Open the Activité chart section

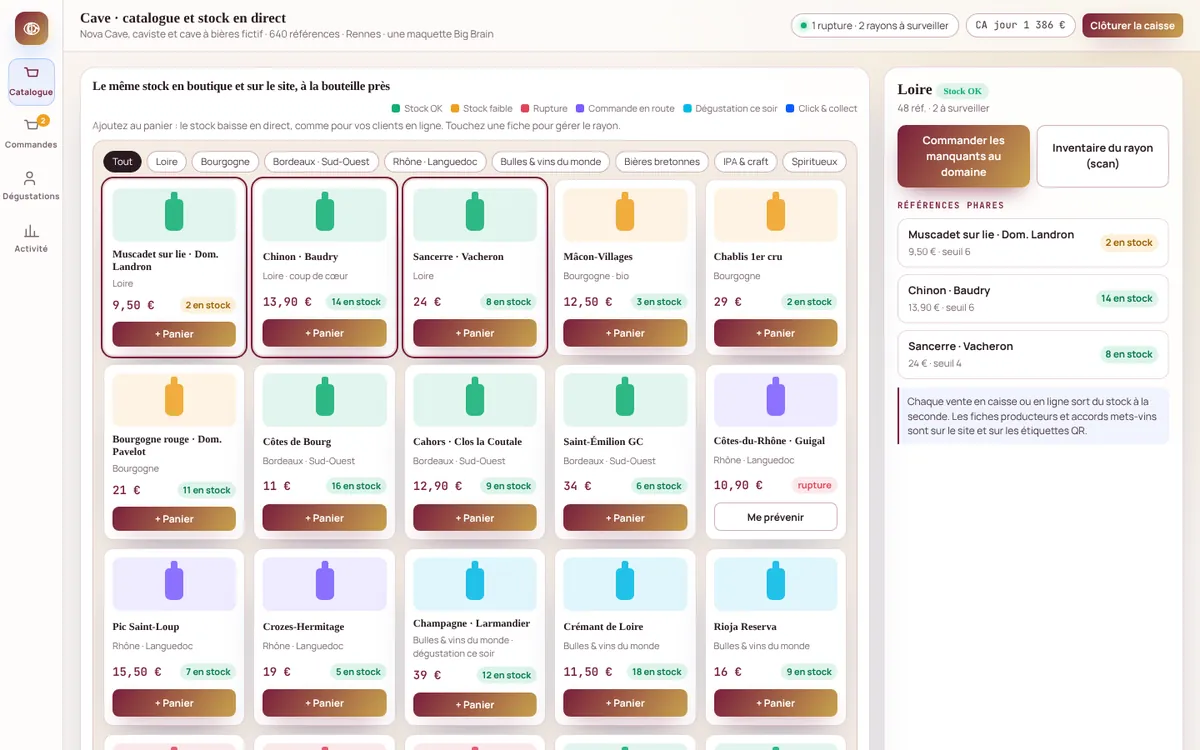[x=31, y=237]
